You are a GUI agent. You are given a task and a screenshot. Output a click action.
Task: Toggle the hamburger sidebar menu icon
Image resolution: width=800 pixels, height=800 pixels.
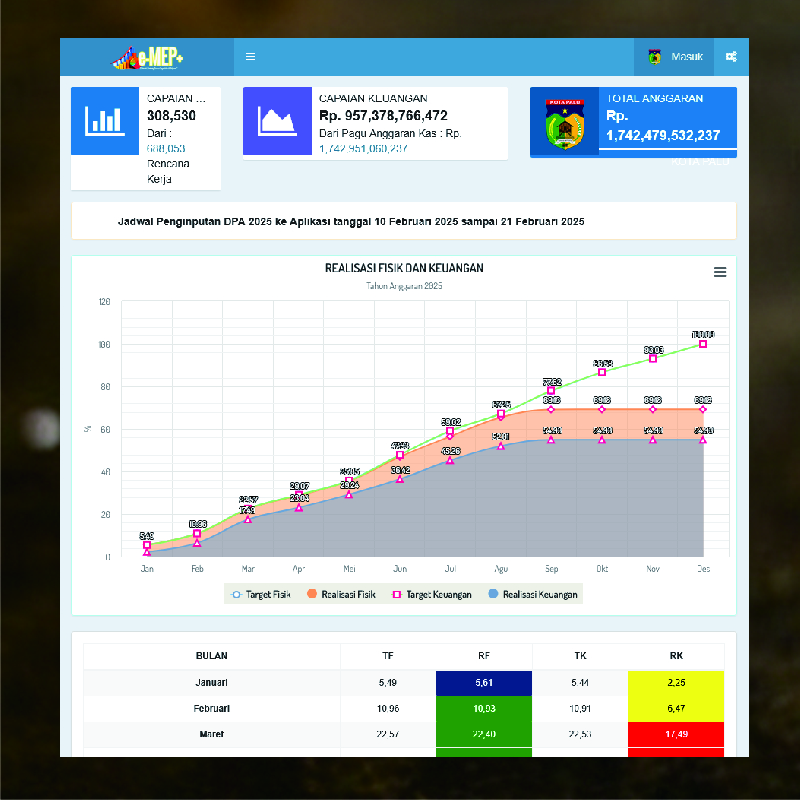tap(250, 57)
